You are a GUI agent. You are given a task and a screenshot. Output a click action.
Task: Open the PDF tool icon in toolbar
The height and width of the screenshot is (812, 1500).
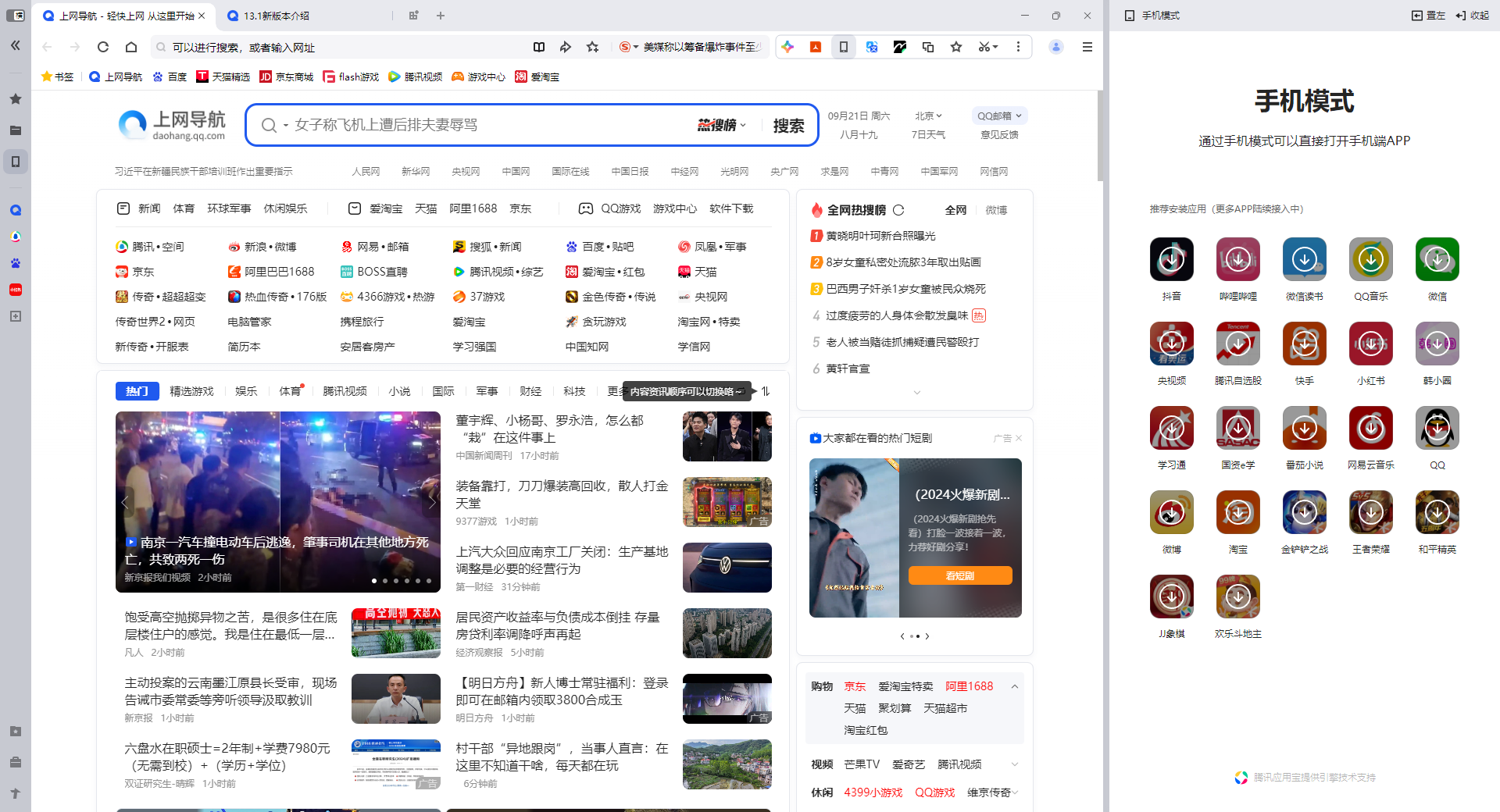pos(816,47)
